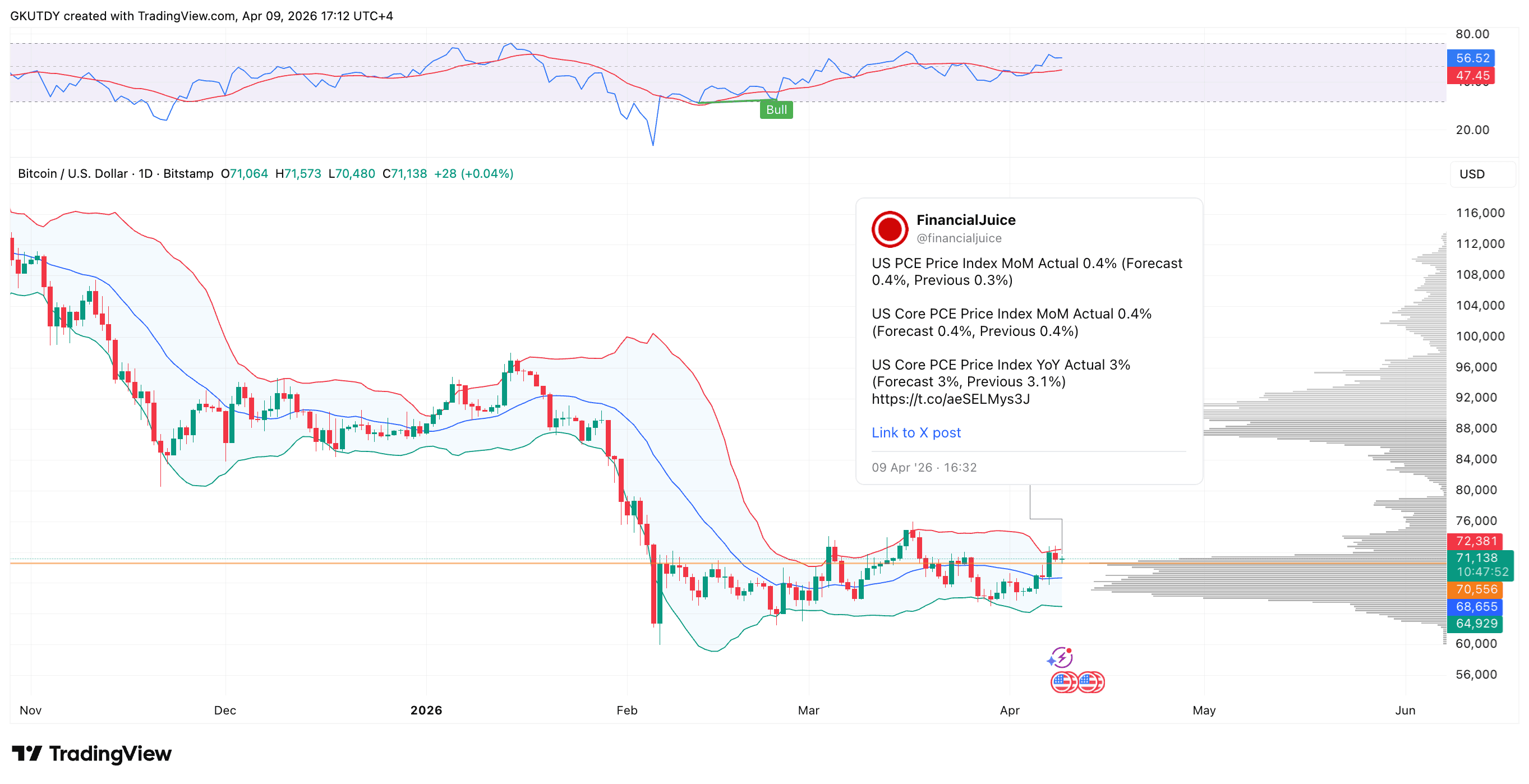Click the Apr label on time axis
This screenshot has width=1529, height=784.
click(1008, 711)
